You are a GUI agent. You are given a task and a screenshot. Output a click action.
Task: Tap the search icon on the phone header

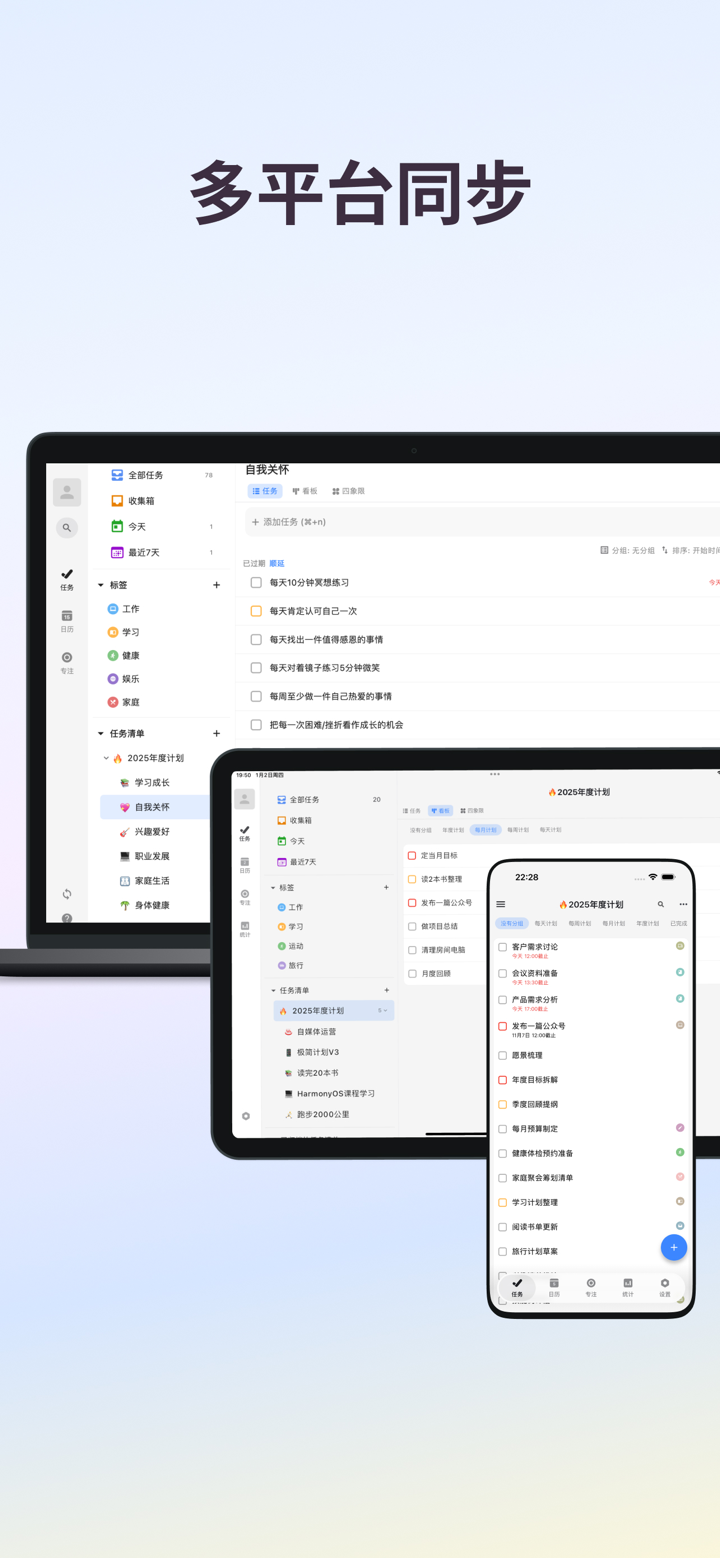point(661,904)
